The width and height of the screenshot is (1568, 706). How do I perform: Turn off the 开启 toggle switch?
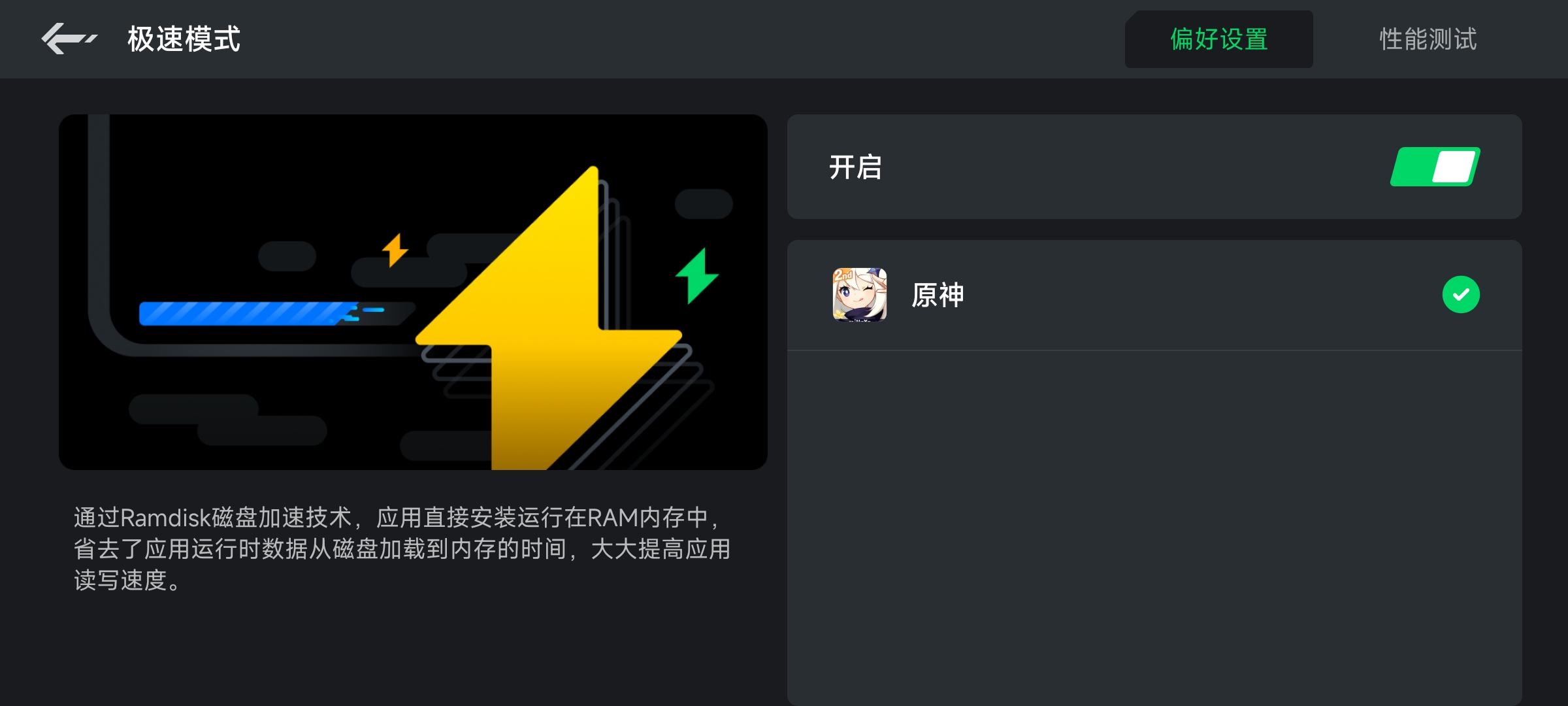click(1435, 167)
